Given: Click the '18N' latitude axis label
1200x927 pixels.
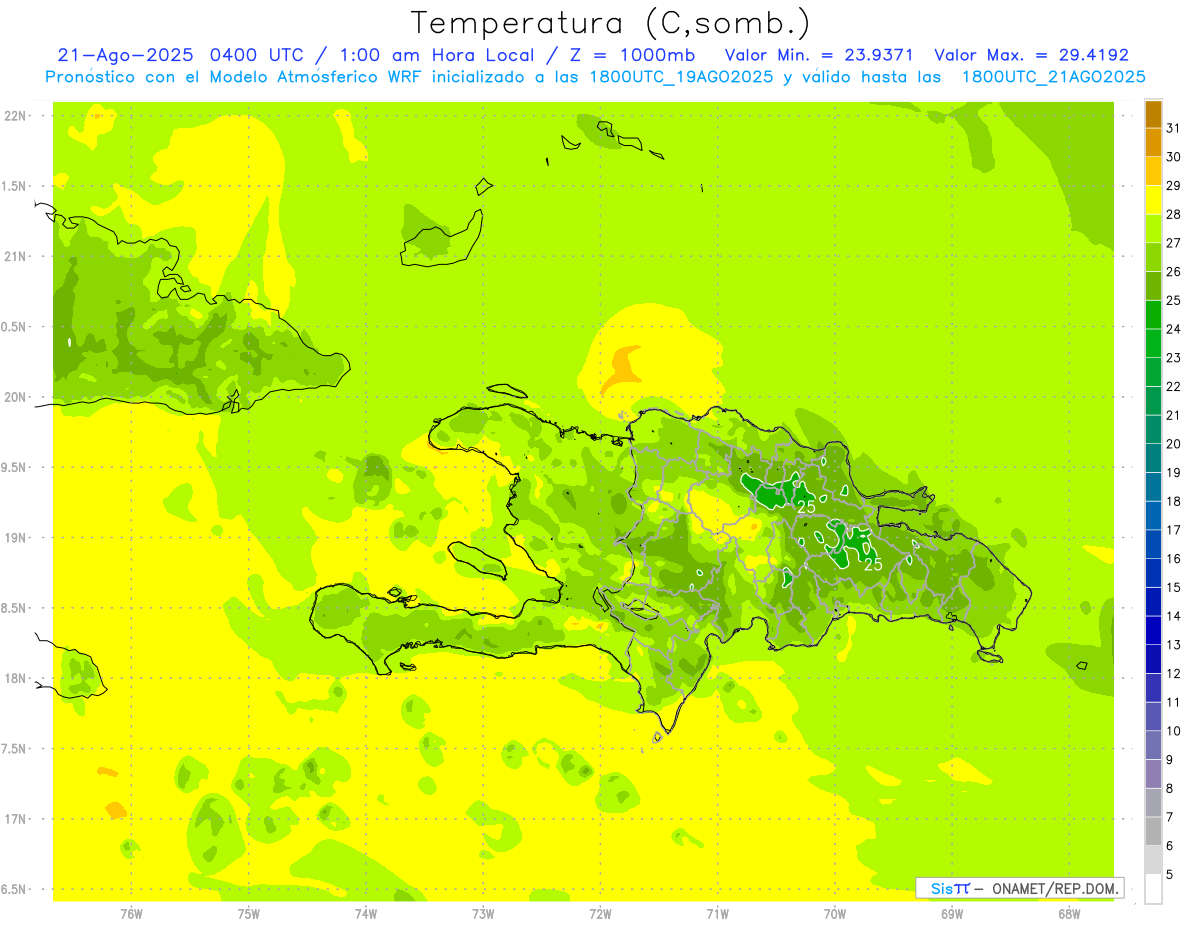Looking at the screenshot, I should click(16, 679).
